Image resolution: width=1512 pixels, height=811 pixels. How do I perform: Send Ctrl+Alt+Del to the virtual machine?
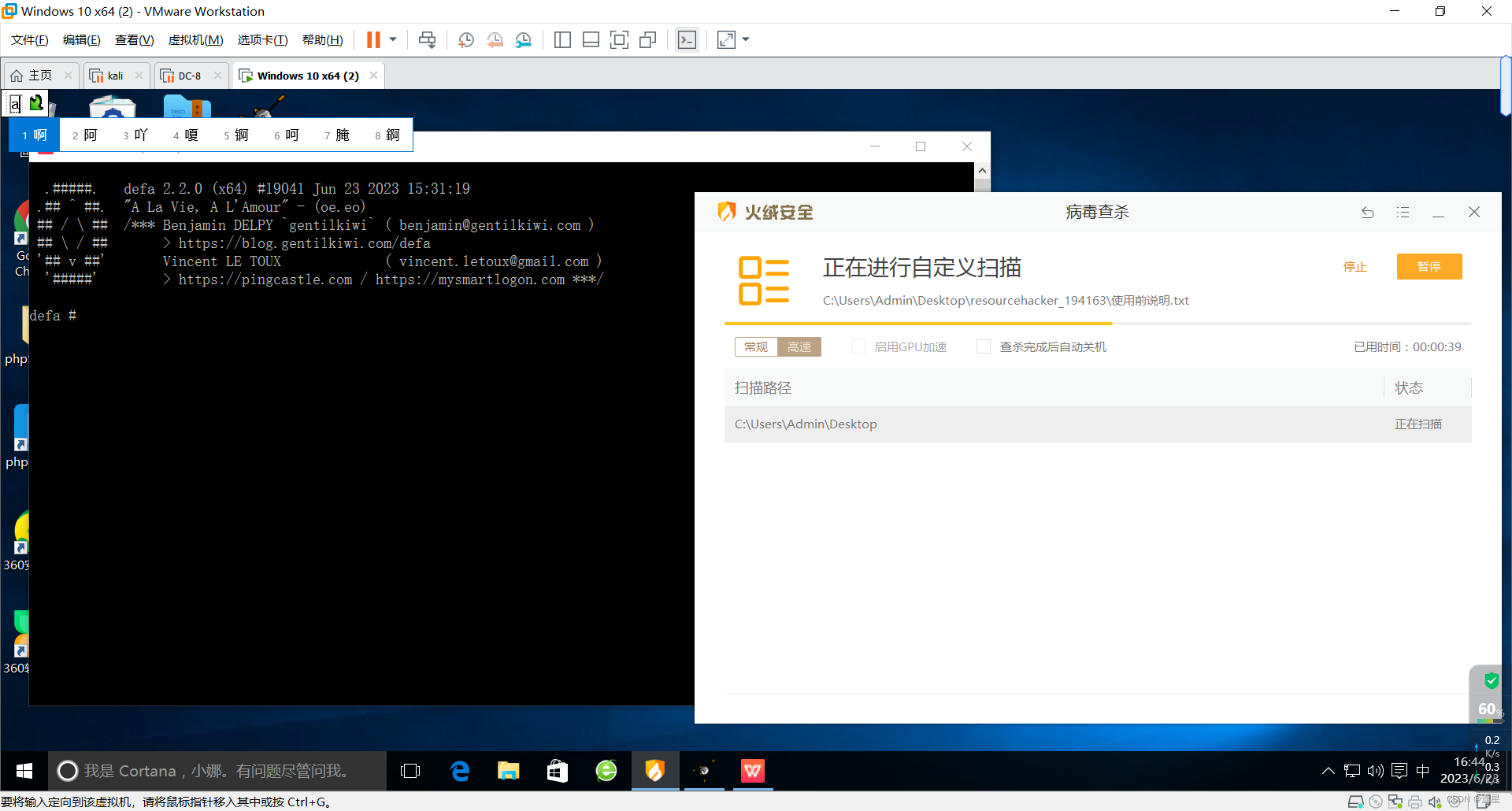click(427, 40)
